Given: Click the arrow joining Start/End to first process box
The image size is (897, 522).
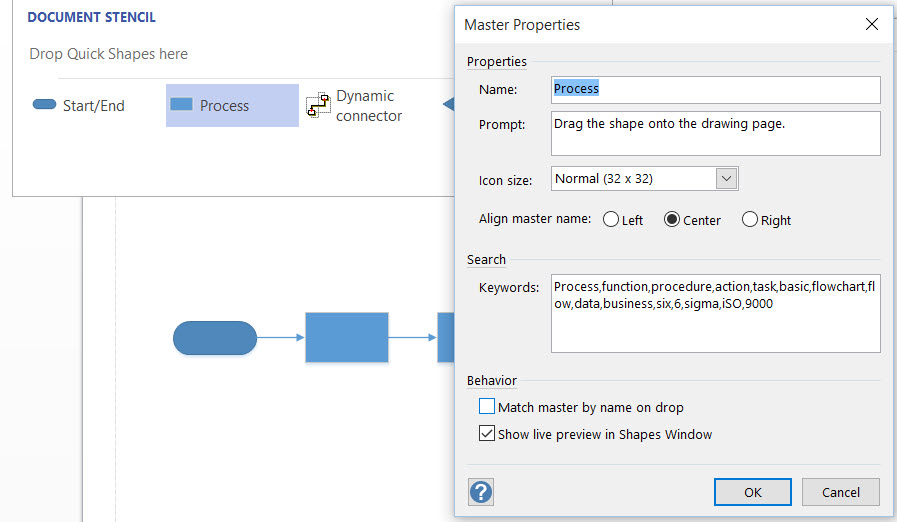Looking at the screenshot, I should click(281, 337).
